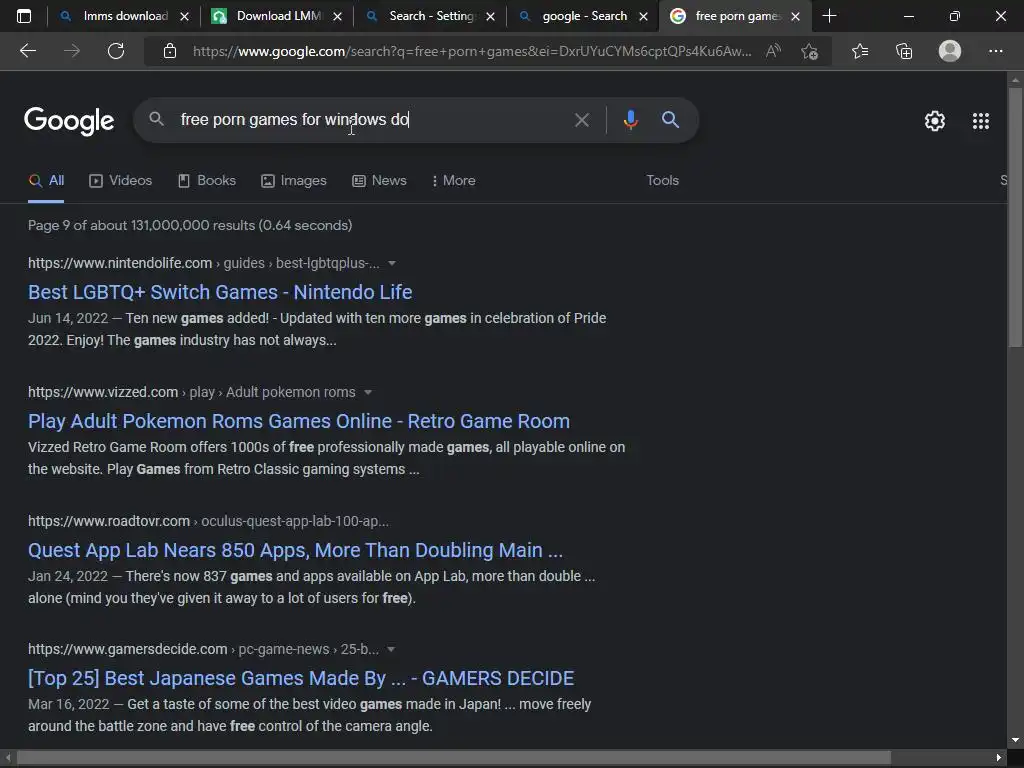Select the Books search filter

point(207,181)
